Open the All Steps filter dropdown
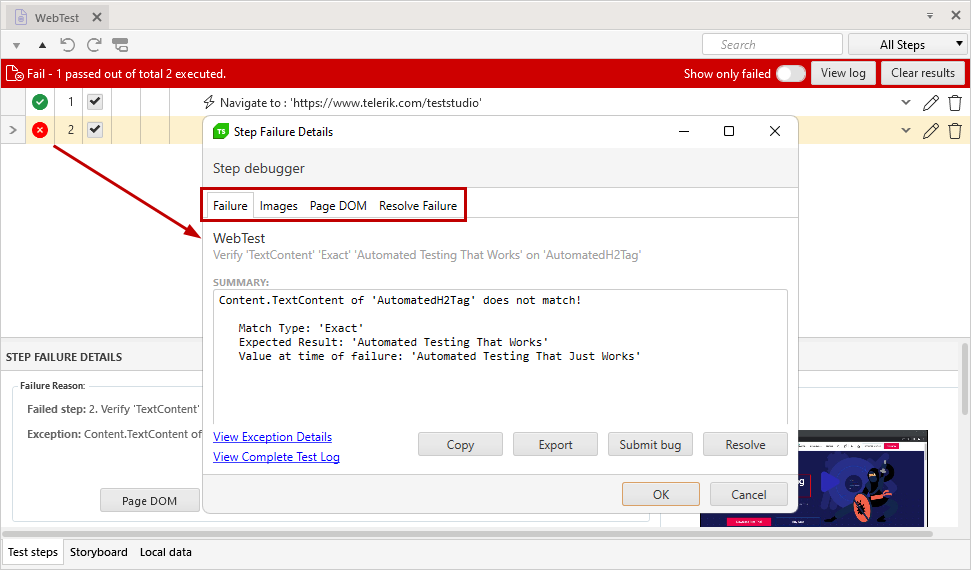This screenshot has width=971, height=570. (x=907, y=45)
